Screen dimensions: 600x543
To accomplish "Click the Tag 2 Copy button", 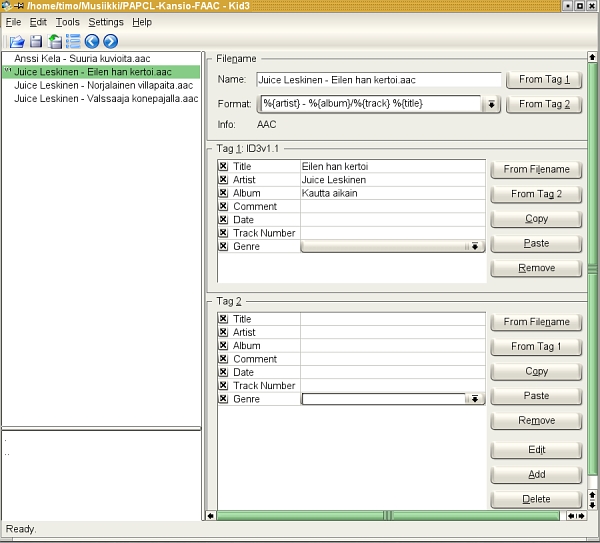I will [x=536, y=371].
